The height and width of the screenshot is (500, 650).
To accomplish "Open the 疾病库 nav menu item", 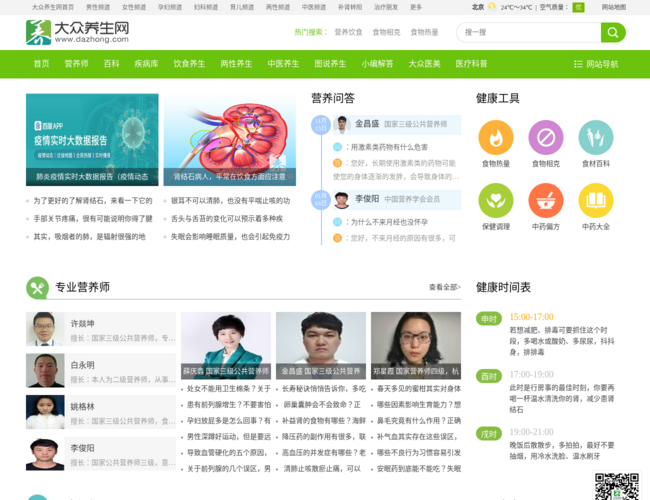I will 146,64.
